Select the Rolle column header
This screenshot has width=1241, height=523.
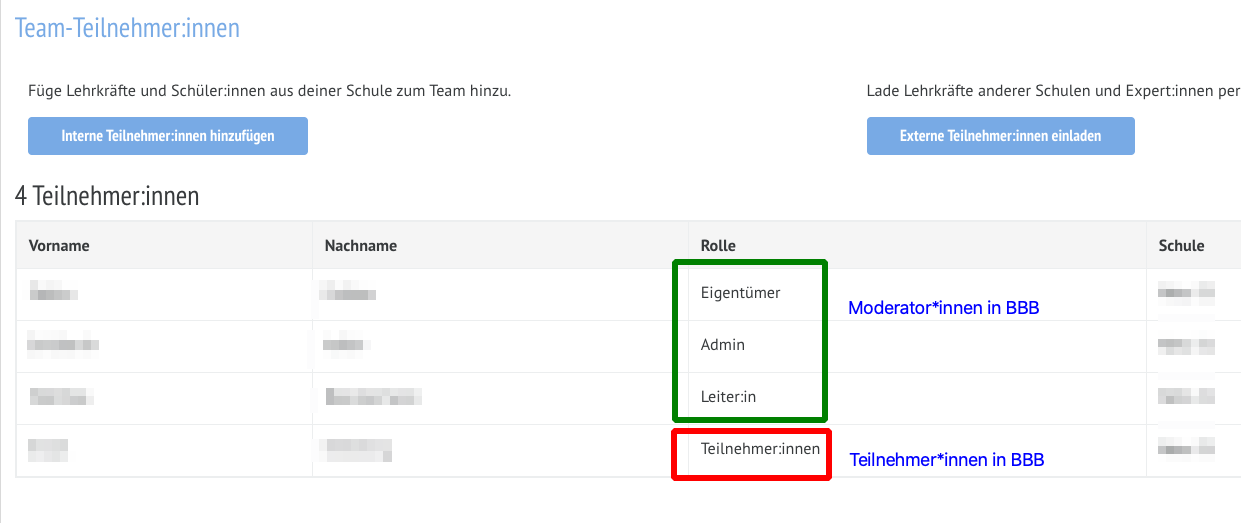(x=718, y=246)
